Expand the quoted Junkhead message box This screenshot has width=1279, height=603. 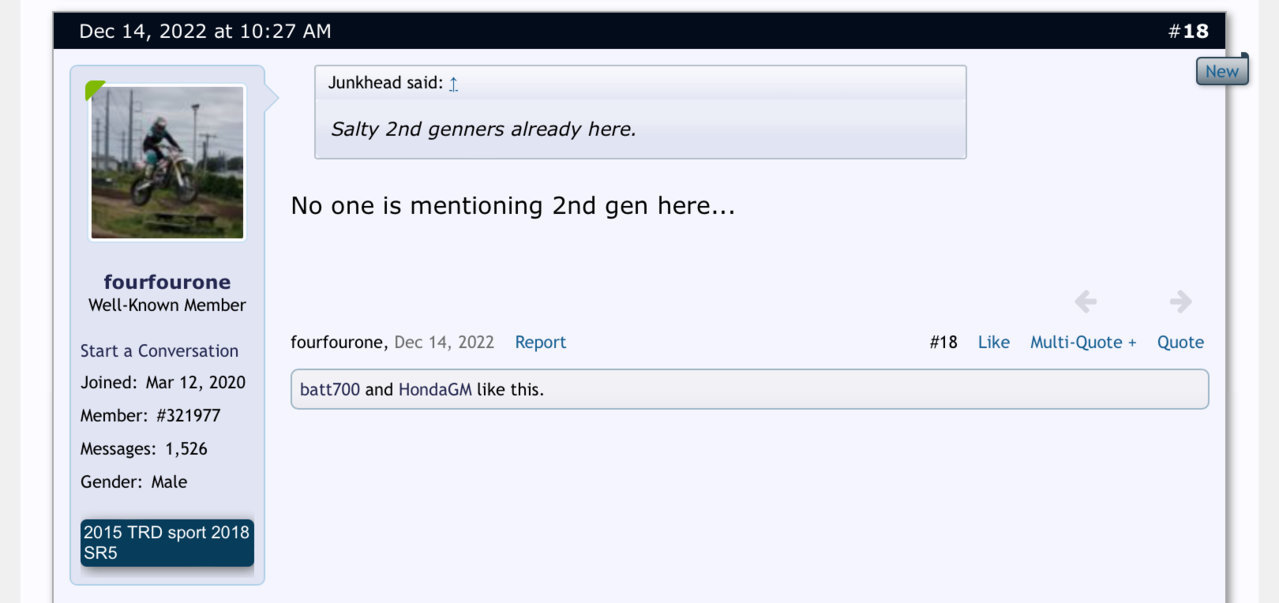coord(640,112)
